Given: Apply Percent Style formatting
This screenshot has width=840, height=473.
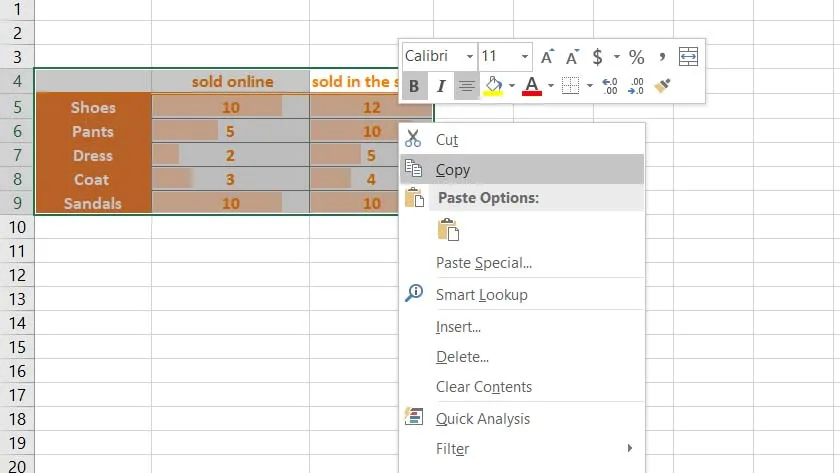Looking at the screenshot, I should point(636,56).
